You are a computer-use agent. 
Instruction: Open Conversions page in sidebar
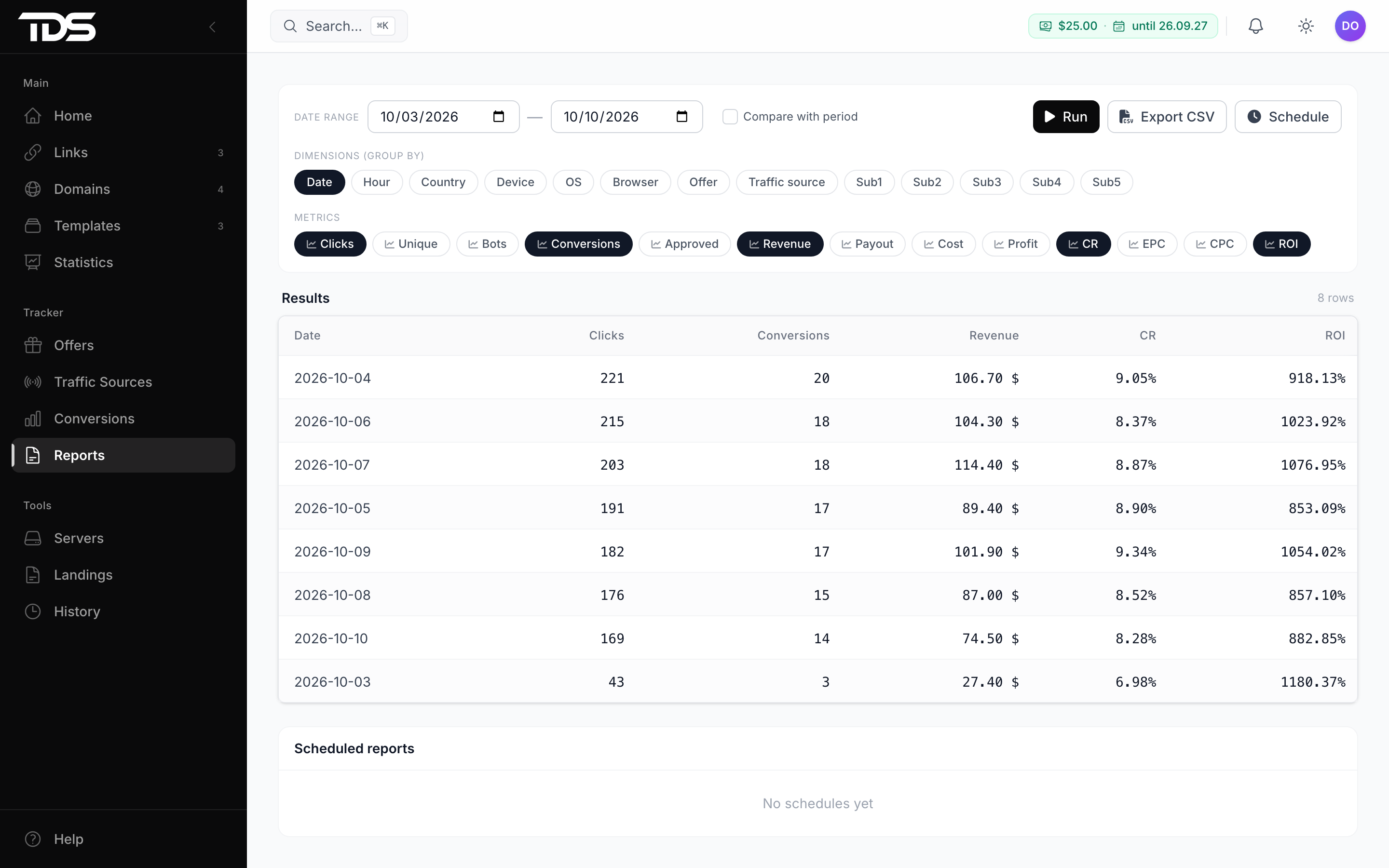(123, 419)
